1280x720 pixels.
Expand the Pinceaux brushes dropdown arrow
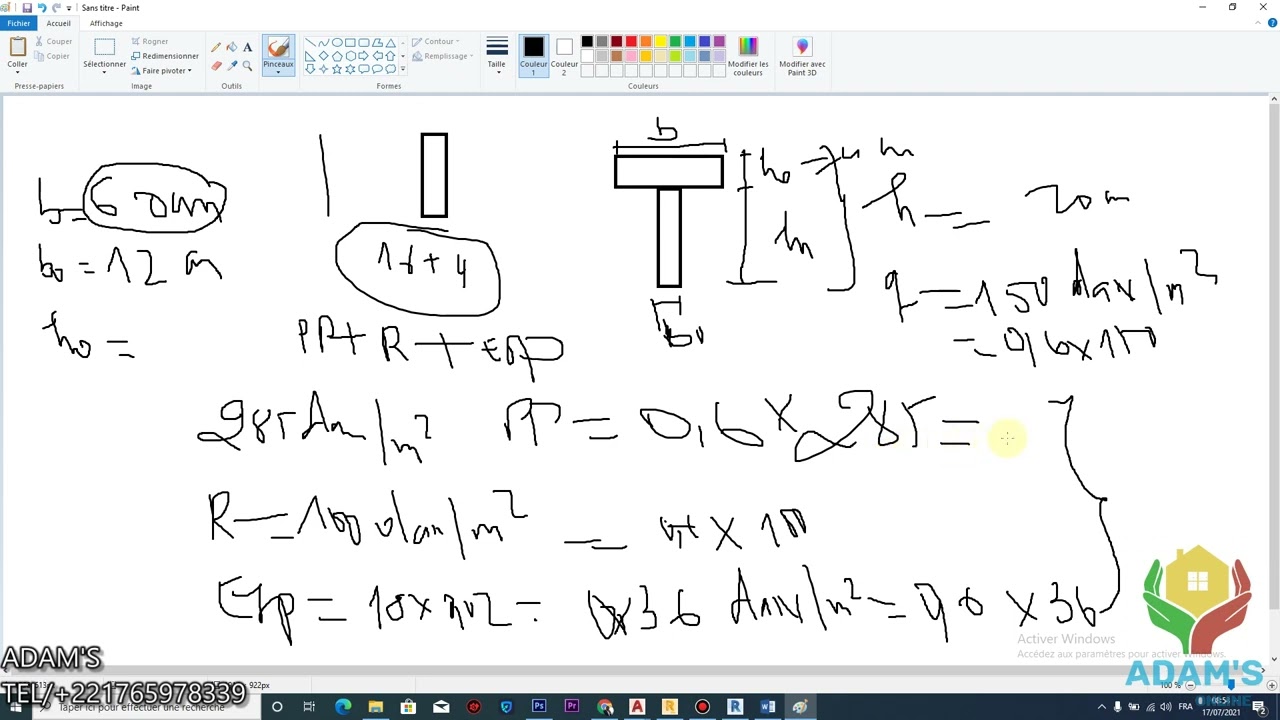coord(278,72)
